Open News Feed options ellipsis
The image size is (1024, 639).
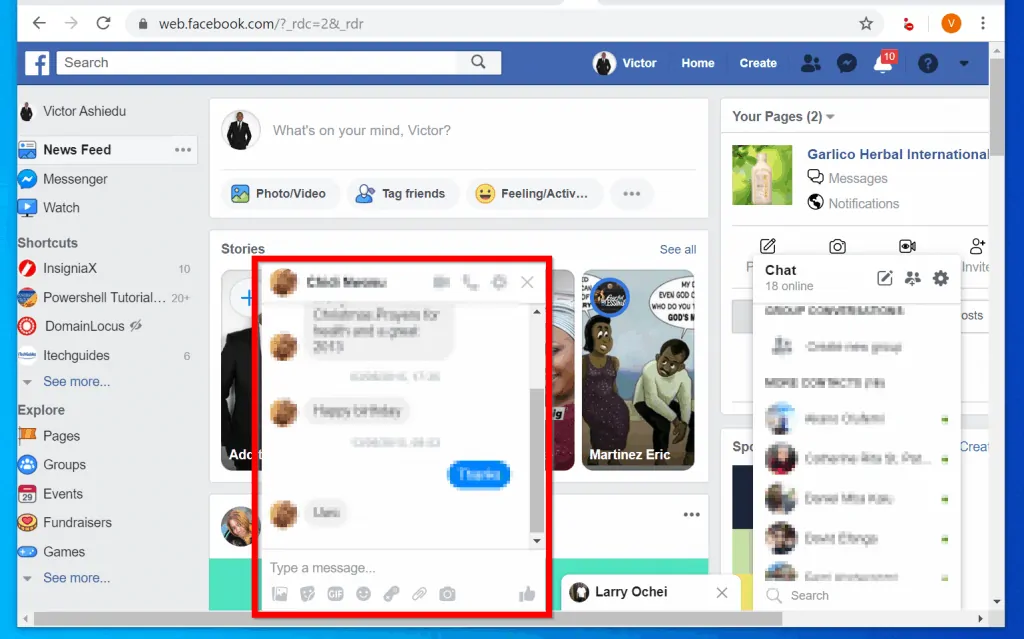183,150
